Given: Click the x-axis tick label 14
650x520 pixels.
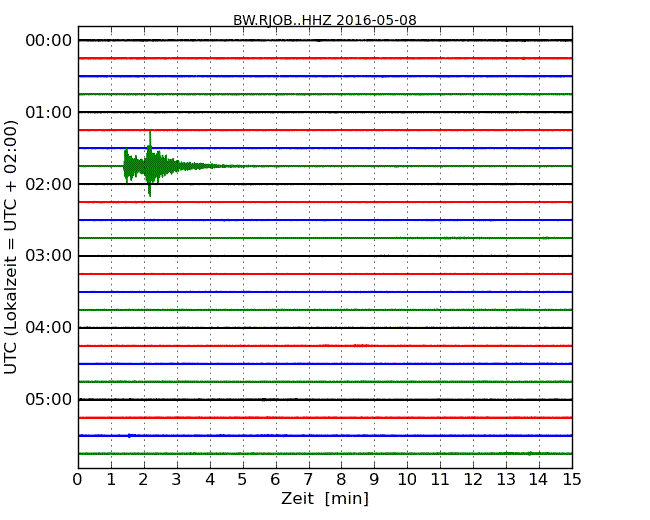Looking at the screenshot, I should (x=538, y=480).
